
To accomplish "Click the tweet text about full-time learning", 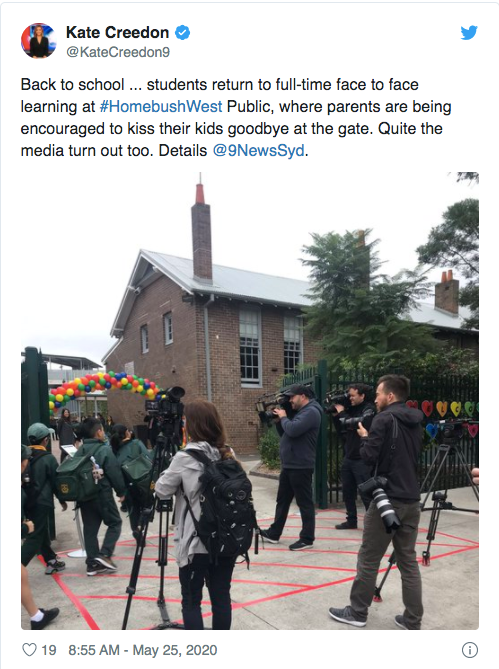I will (236, 117).
